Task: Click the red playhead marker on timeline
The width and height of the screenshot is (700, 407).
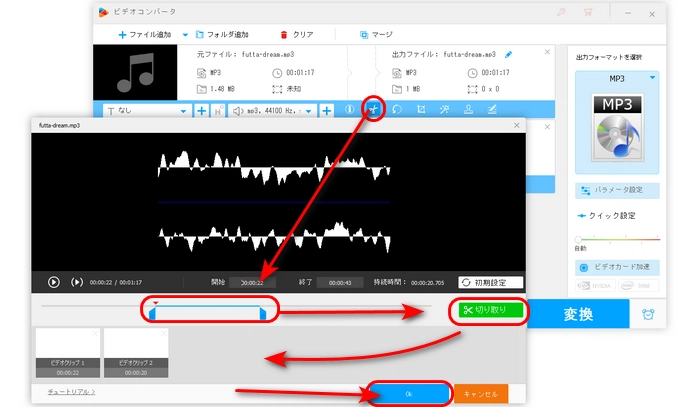Action: pos(155,303)
